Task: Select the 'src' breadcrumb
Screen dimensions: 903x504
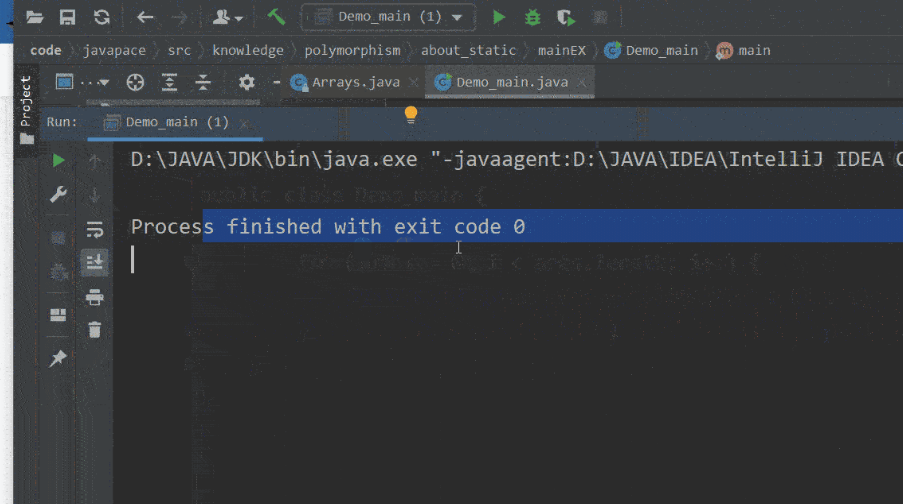Action: [179, 51]
